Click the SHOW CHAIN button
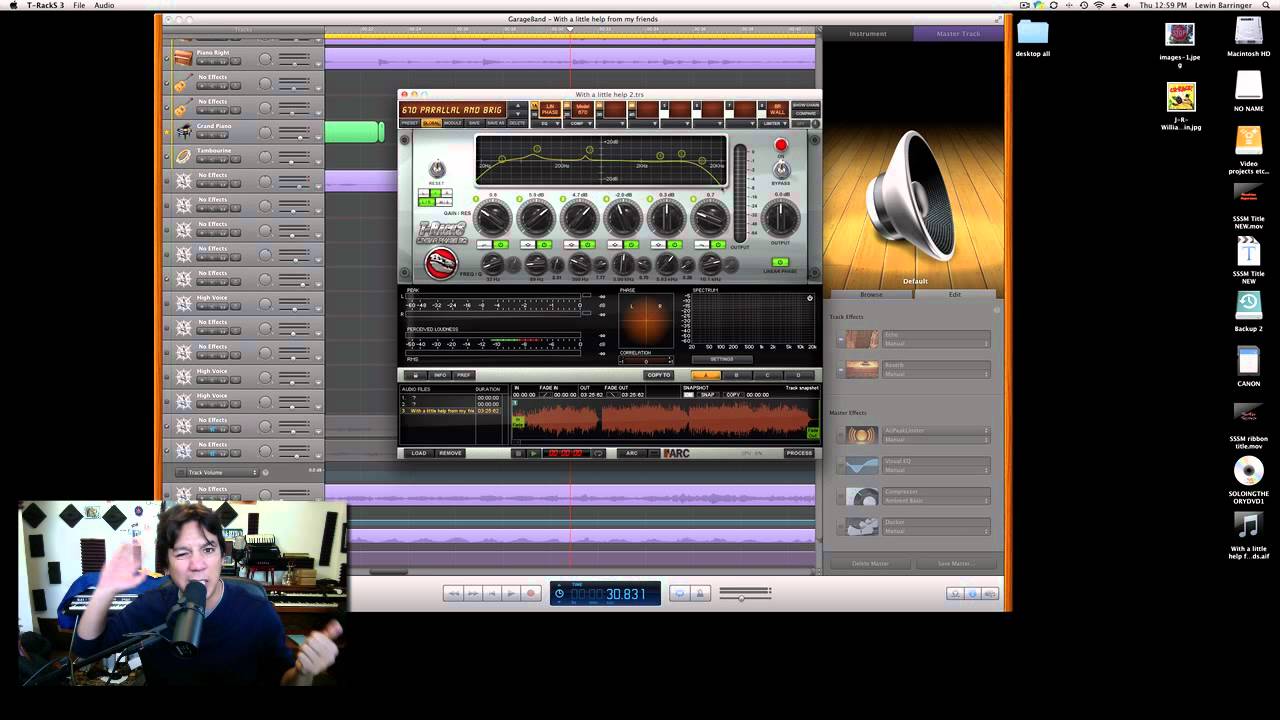 pos(805,105)
